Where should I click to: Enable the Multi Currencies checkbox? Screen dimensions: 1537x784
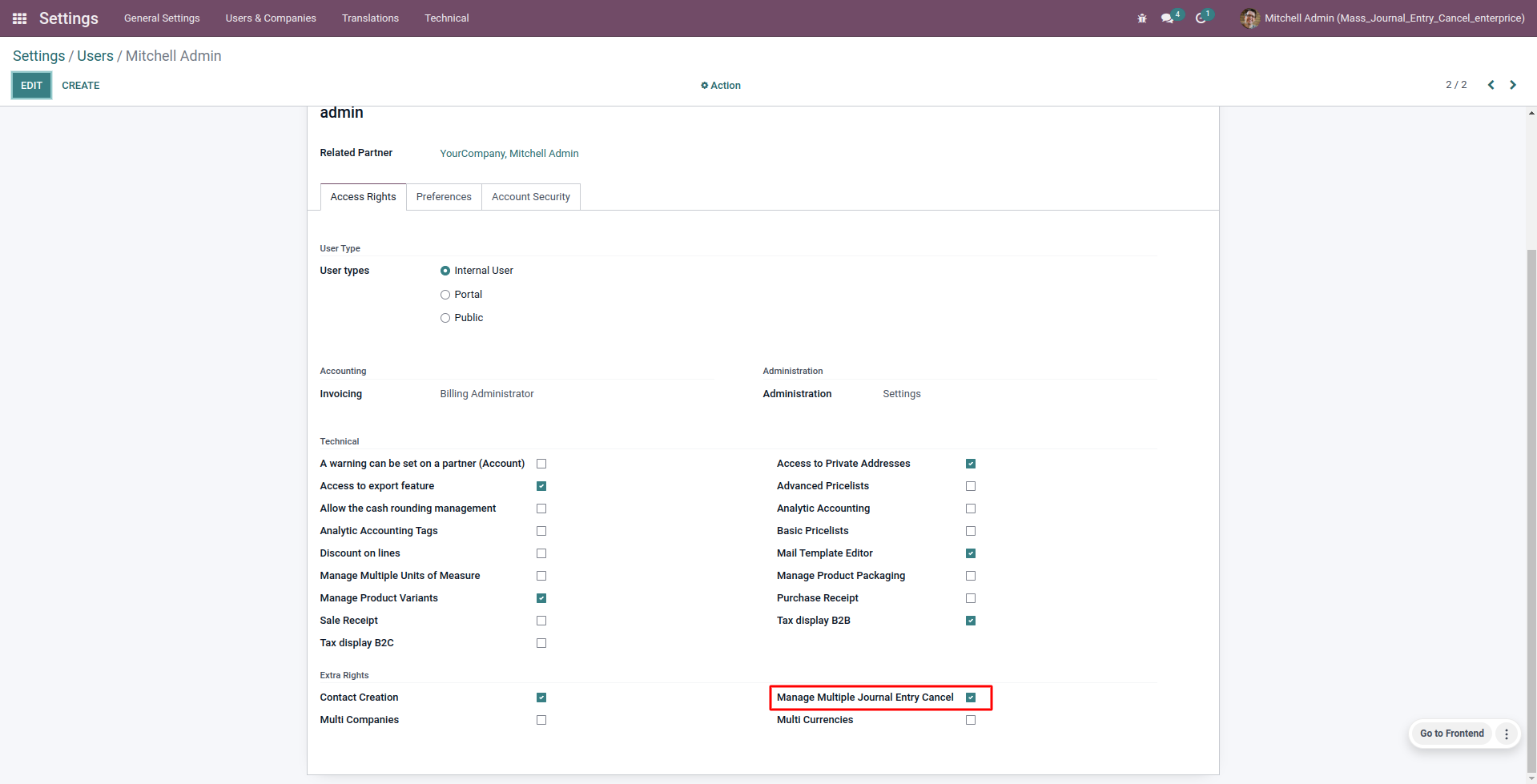(971, 720)
